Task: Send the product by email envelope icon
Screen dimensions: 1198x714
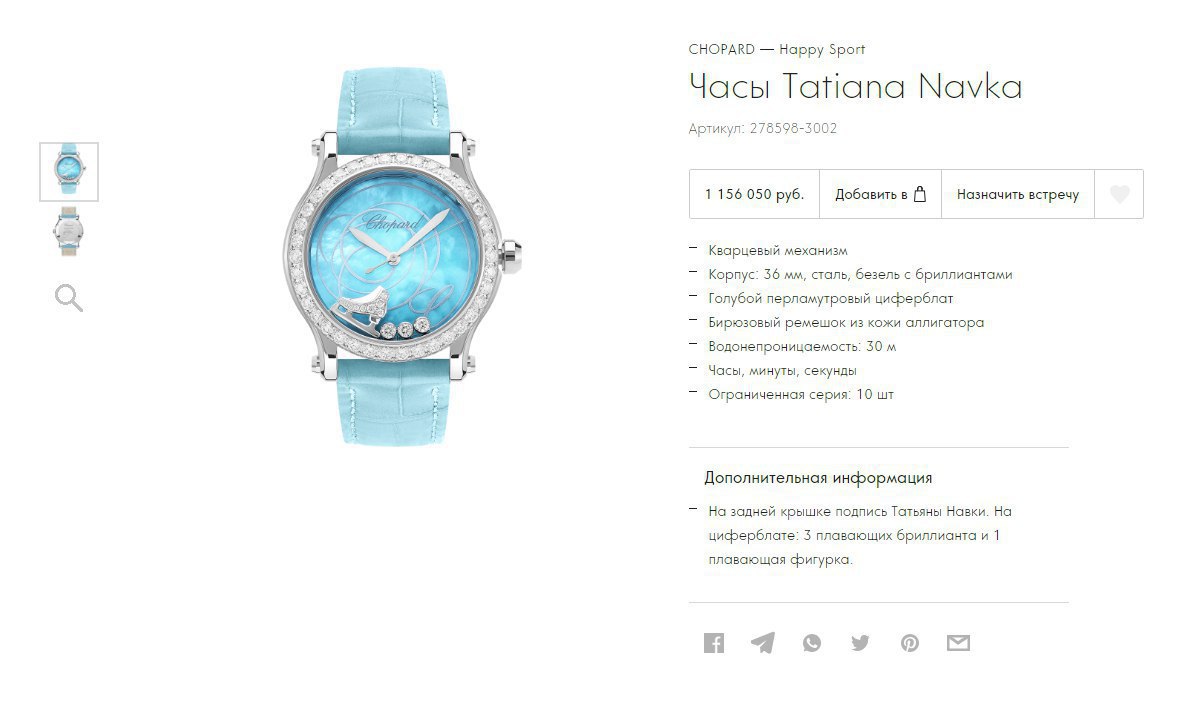Action: pyautogui.click(x=958, y=643)
